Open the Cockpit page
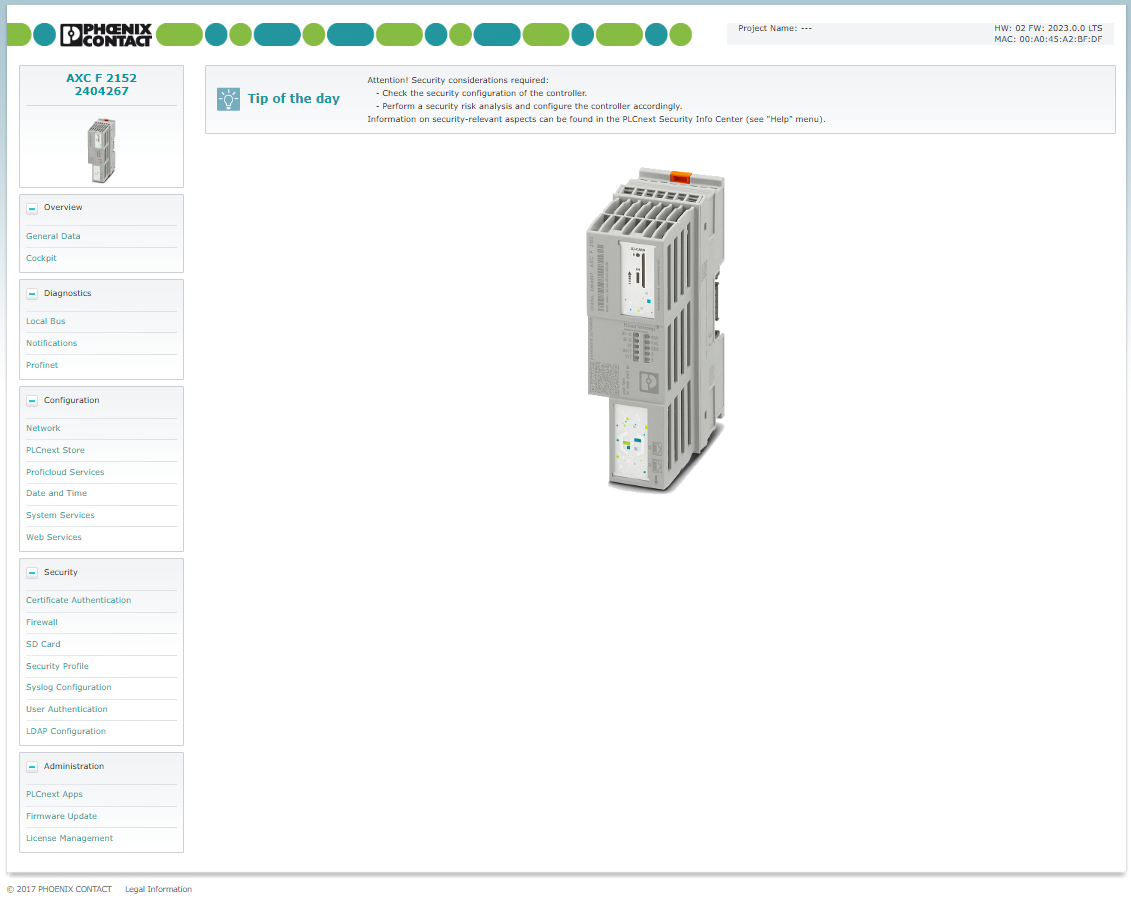 [41, 258]
